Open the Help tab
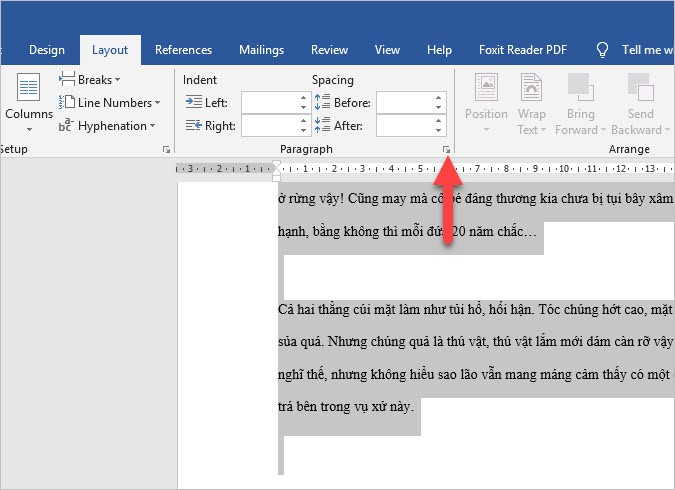Screen dimensions: 675x490 point(439,50)
